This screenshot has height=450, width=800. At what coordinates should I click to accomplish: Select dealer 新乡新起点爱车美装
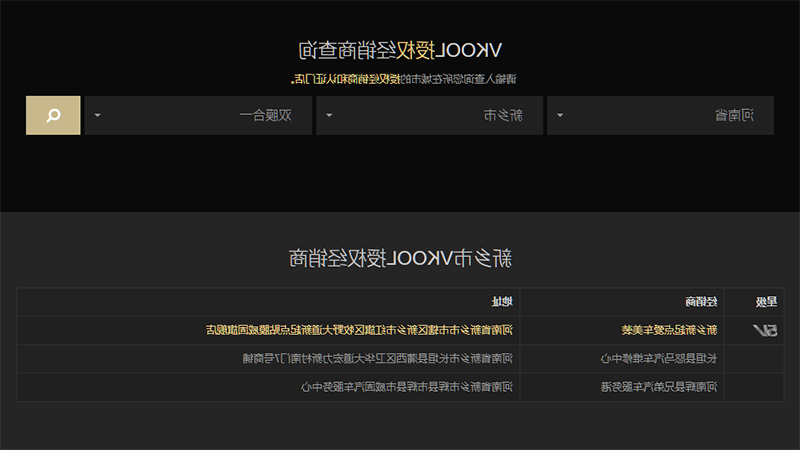(x=669, y=331)
